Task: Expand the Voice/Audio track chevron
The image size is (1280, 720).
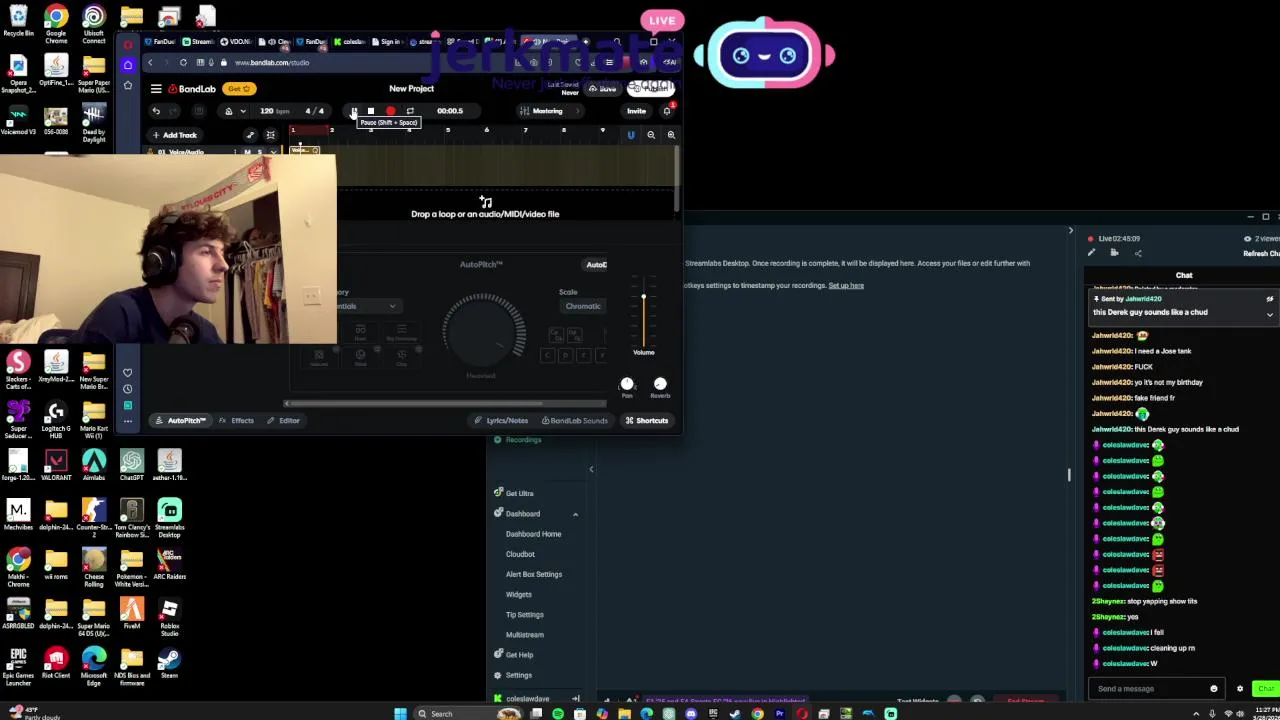Action: click(273, 152)
